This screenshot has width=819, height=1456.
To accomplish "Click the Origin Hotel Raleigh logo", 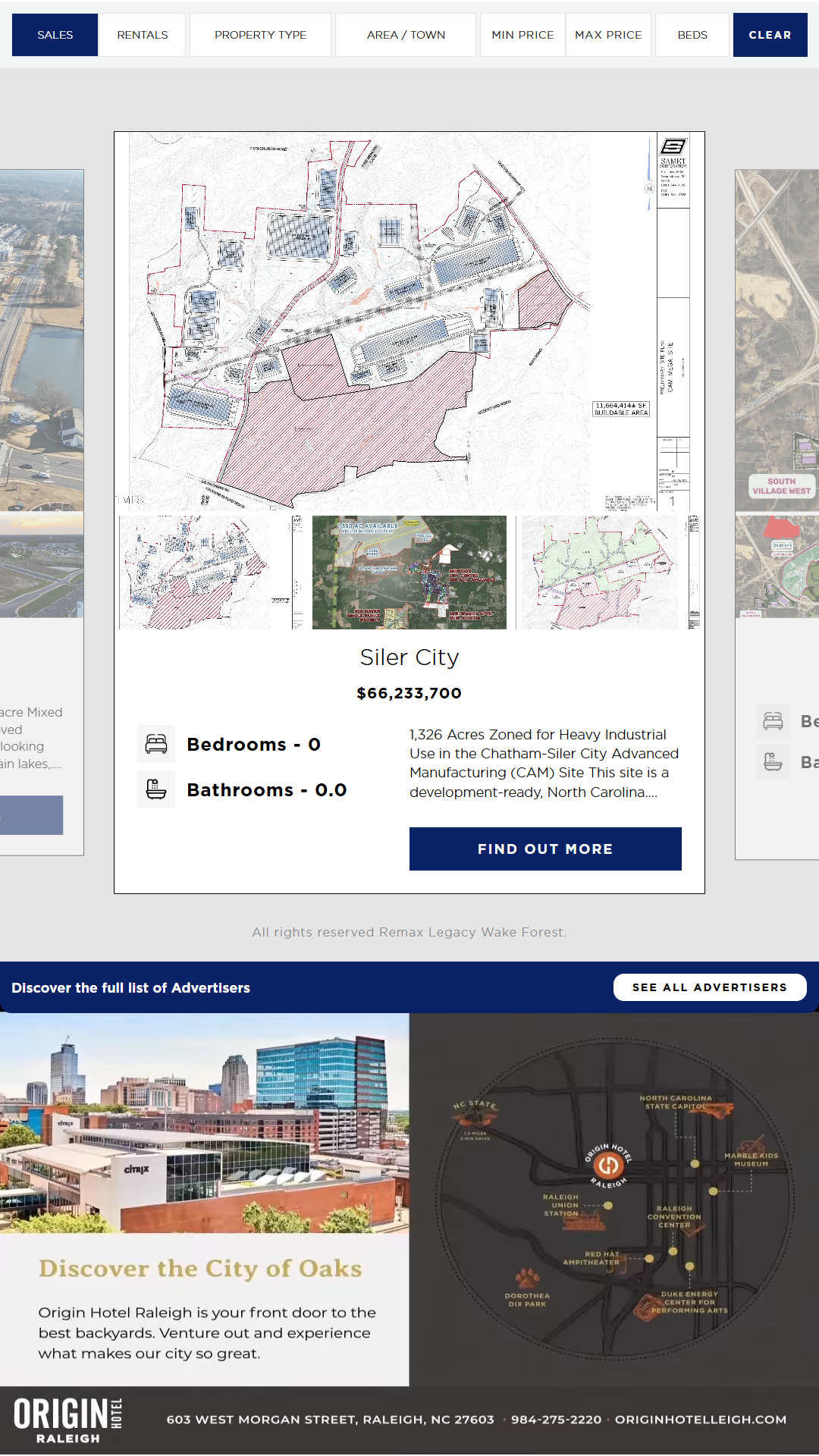I will coord(68,1420).
